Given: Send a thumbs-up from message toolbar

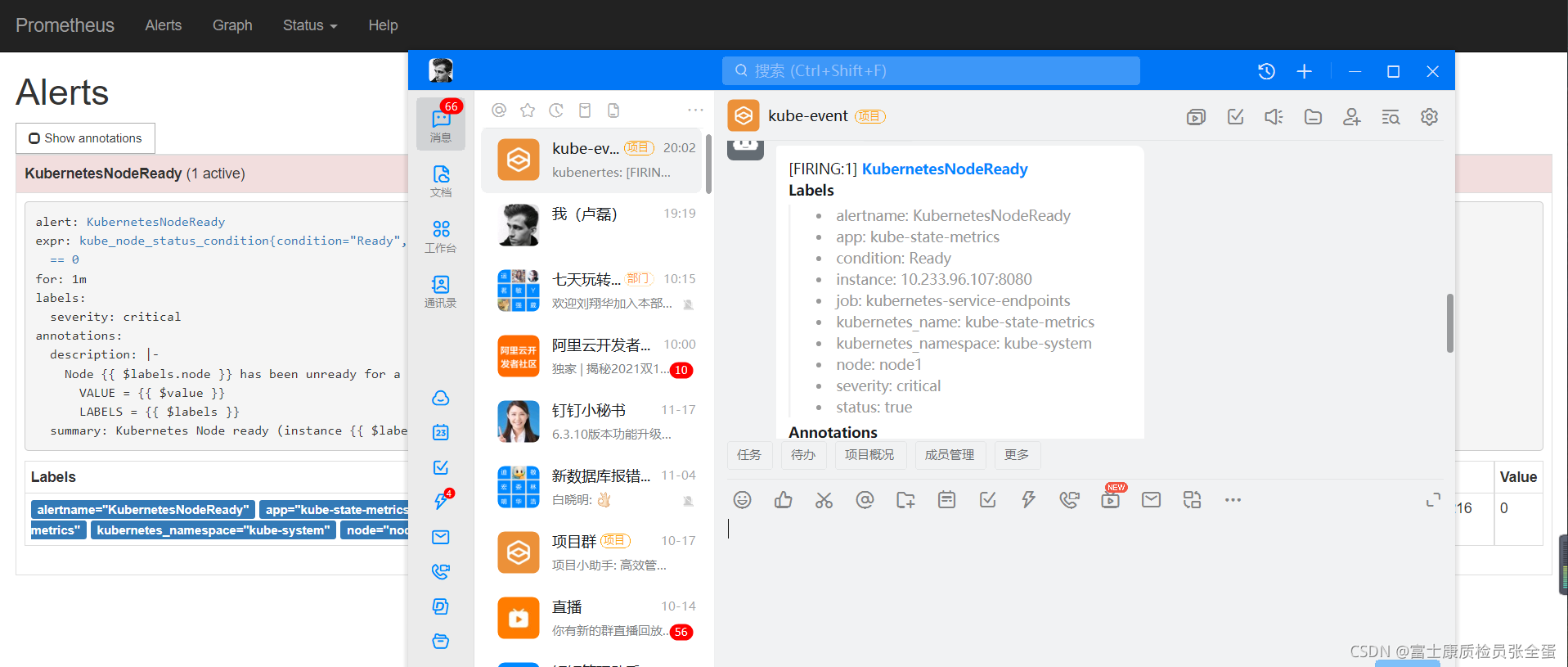Looking at the screenshot, I should (783, 500).
